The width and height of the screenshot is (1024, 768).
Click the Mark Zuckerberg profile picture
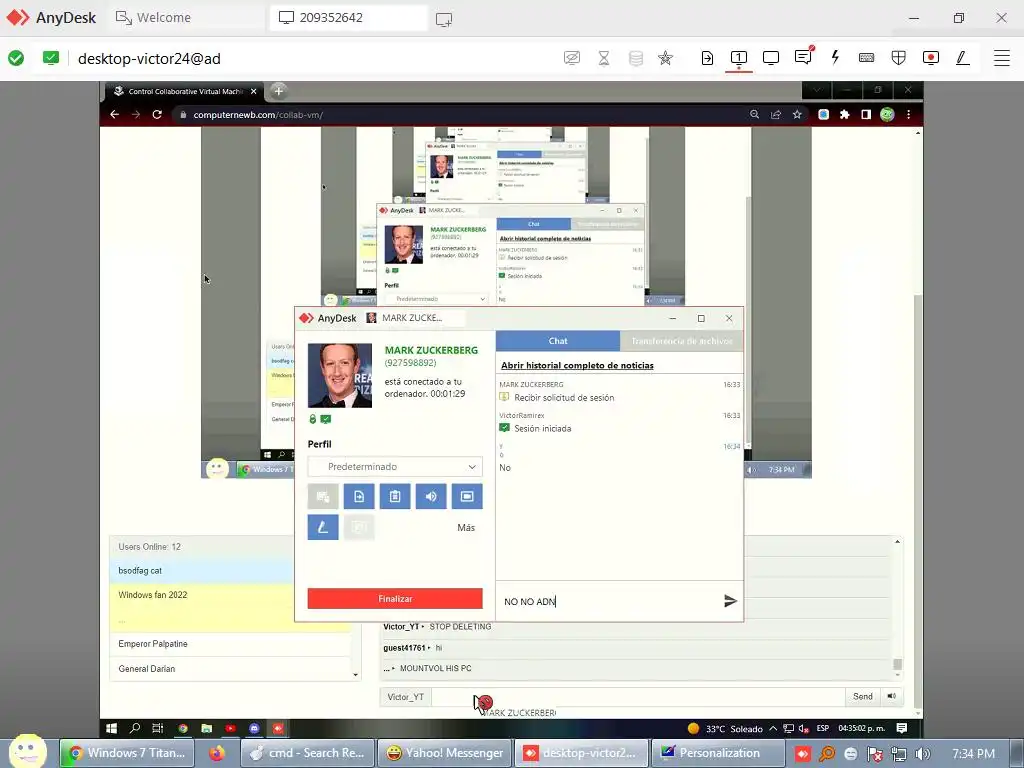[340, 376]
